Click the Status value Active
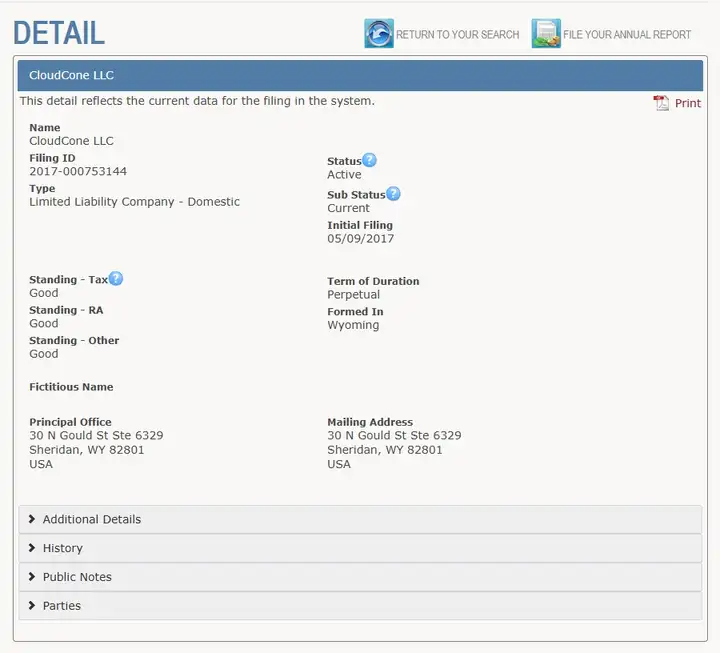Viewport: 720px width, 653px height. [344, 175]
